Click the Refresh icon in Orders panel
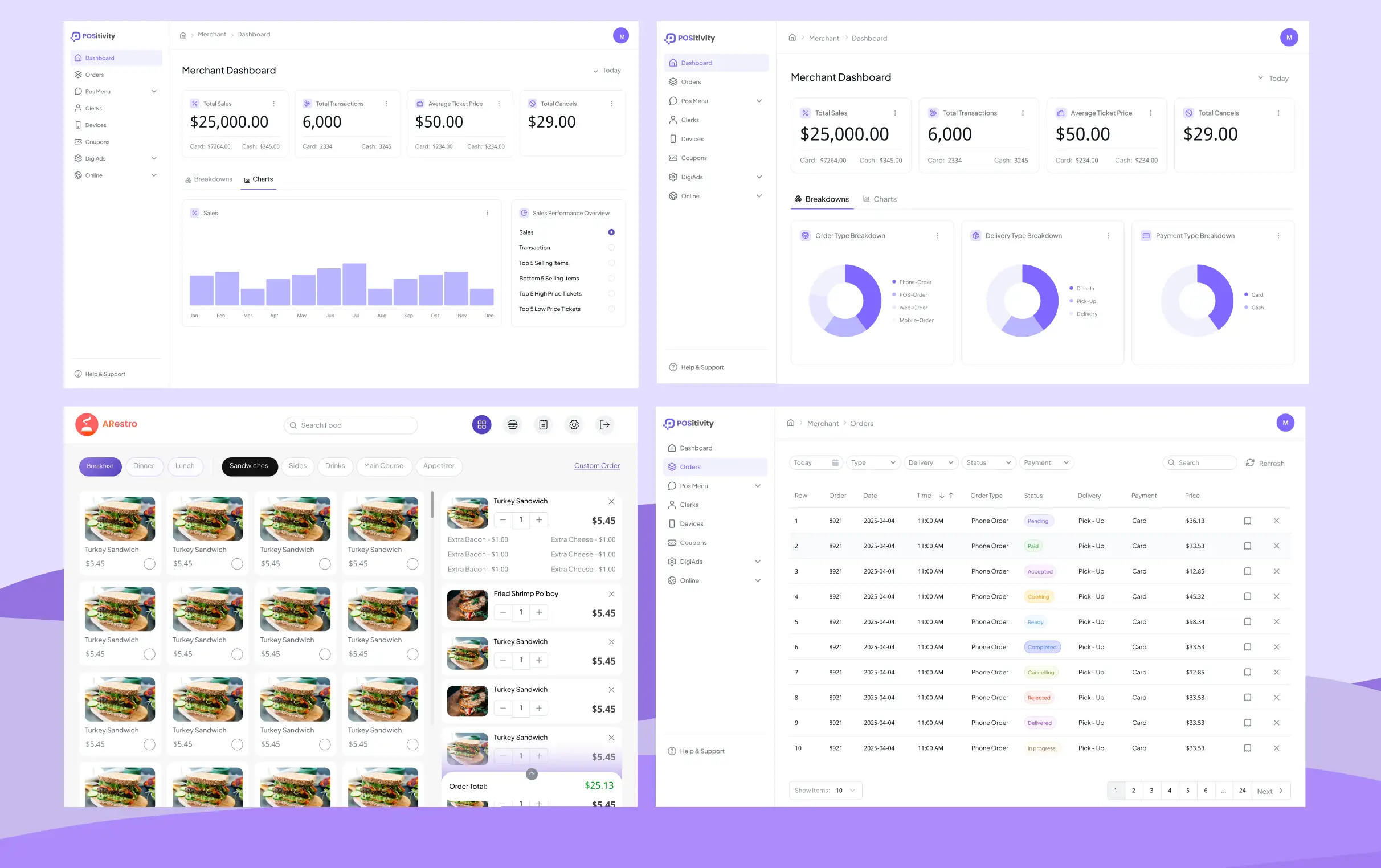Viewport: 1381px width, 868px height. (1249, 463)
